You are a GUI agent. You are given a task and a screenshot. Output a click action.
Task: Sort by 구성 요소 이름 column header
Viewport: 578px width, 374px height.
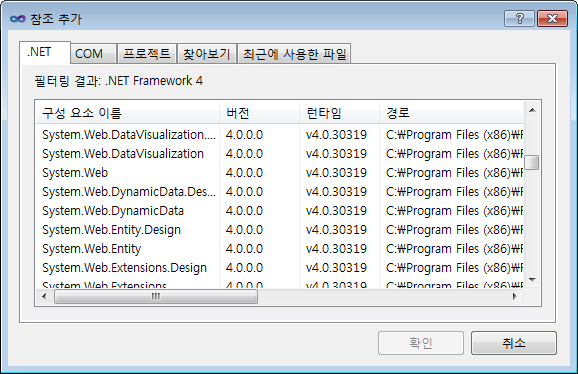(128, 113)
